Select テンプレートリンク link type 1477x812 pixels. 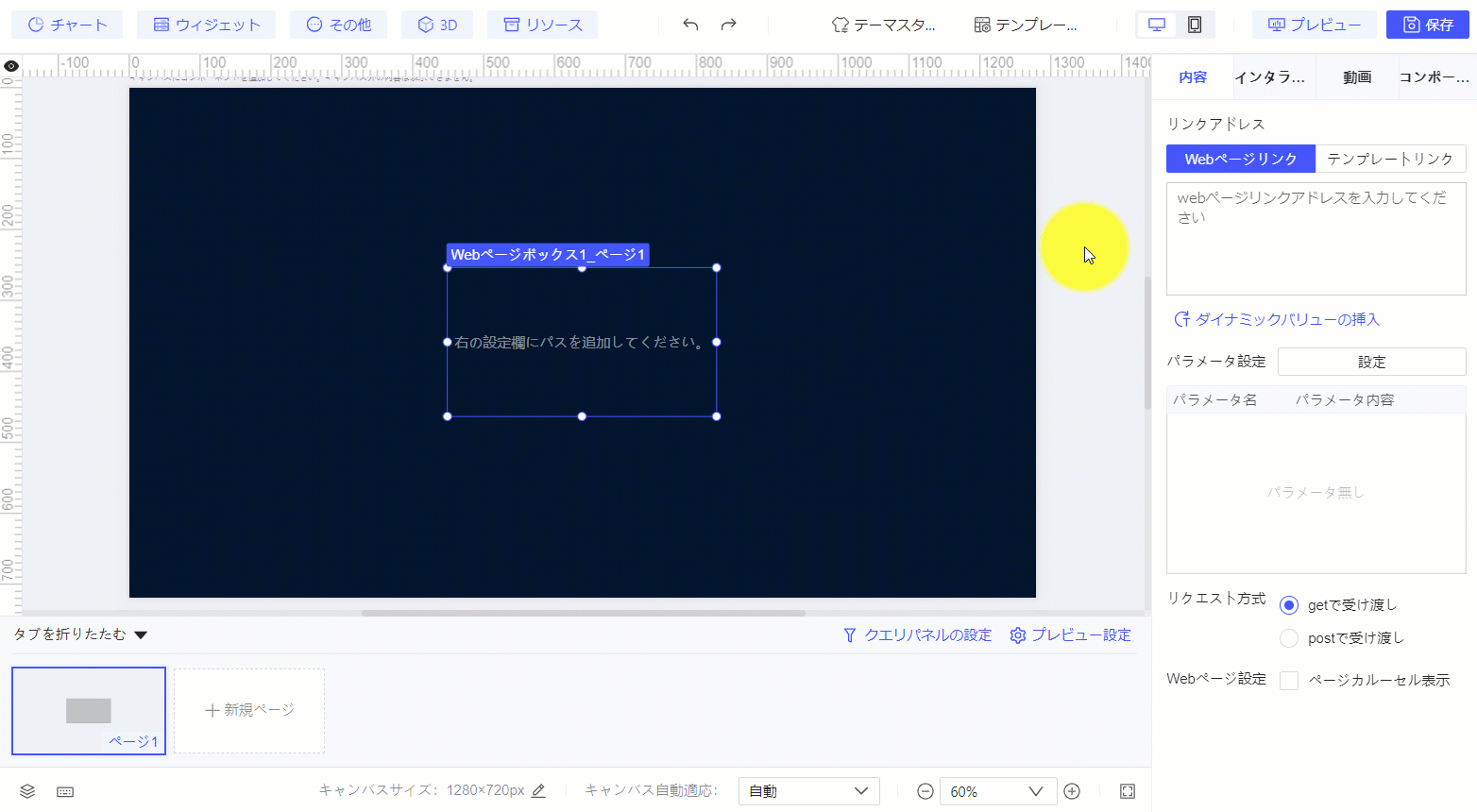point(1390,159)
